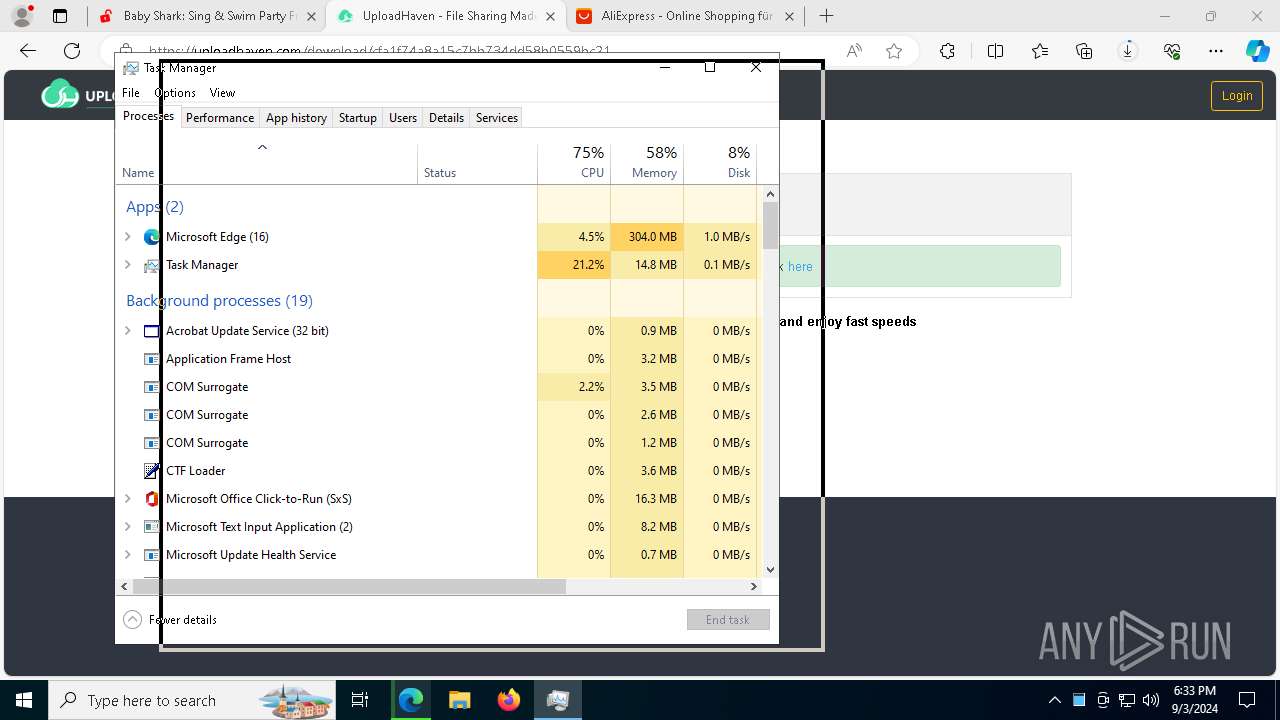Sort processes by CPU column
Viewport: 1280px width, 720px height.
574,163
